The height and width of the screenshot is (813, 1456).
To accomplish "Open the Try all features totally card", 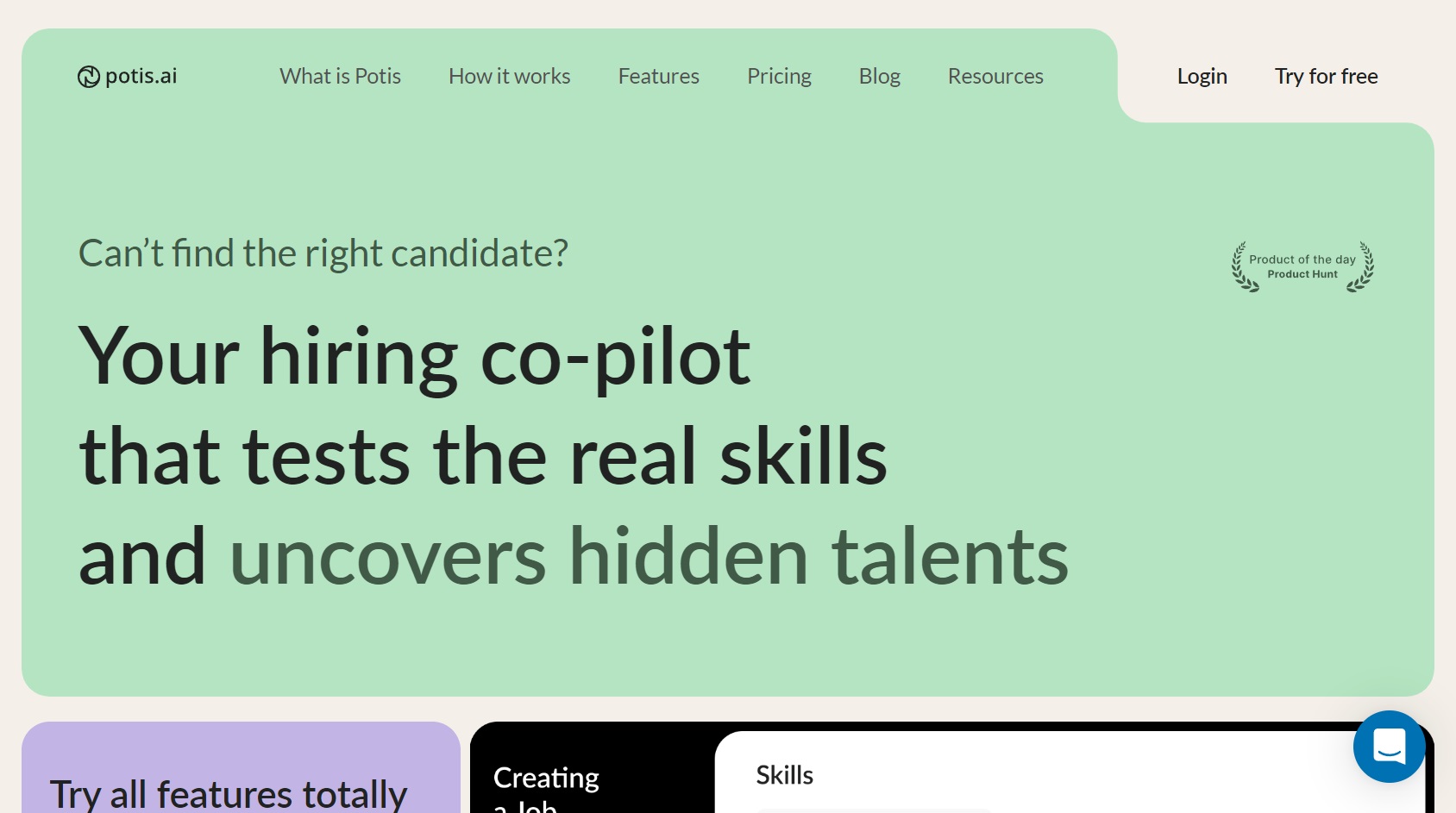I will (241, 767).
